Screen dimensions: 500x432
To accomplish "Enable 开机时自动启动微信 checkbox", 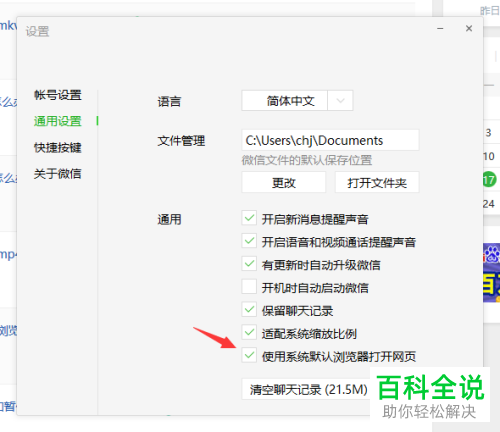I will coord(249,287).
